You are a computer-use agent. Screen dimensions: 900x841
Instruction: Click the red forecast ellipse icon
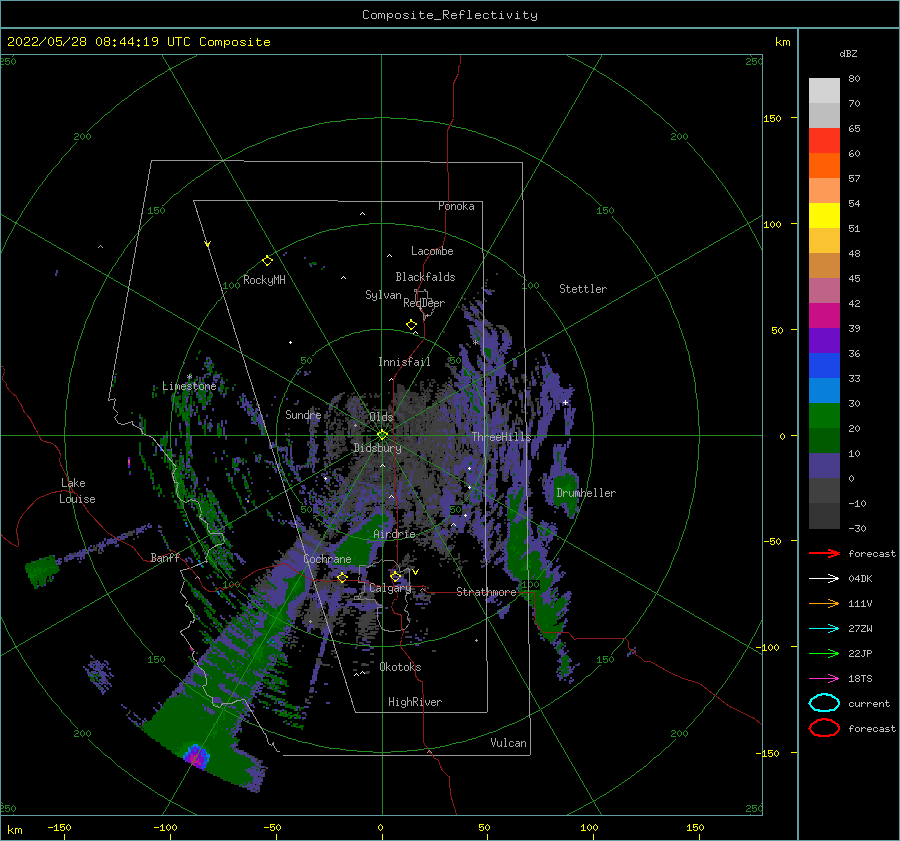[824, 728]
